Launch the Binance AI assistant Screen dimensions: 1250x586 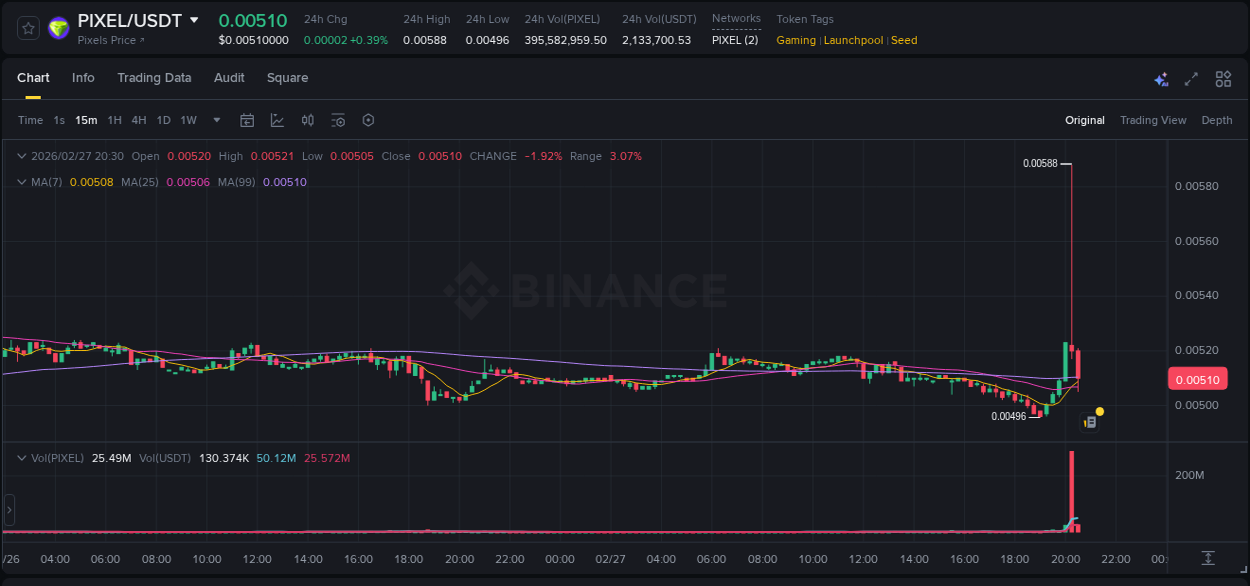coord(1161,78)
